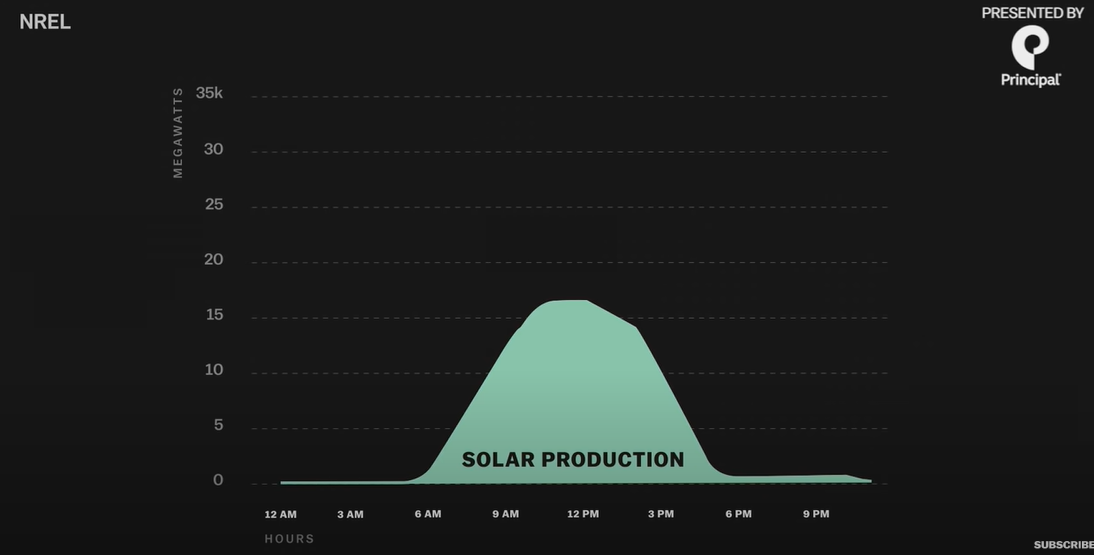Click the 9 PM time label
Screen dimensions: 1094x555
coord(816,514)
